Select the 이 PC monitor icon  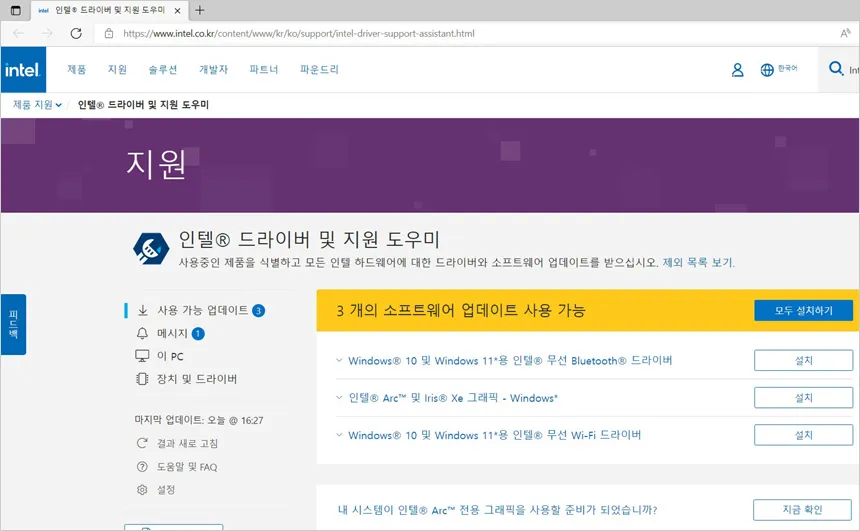click(x=142, y=356)
